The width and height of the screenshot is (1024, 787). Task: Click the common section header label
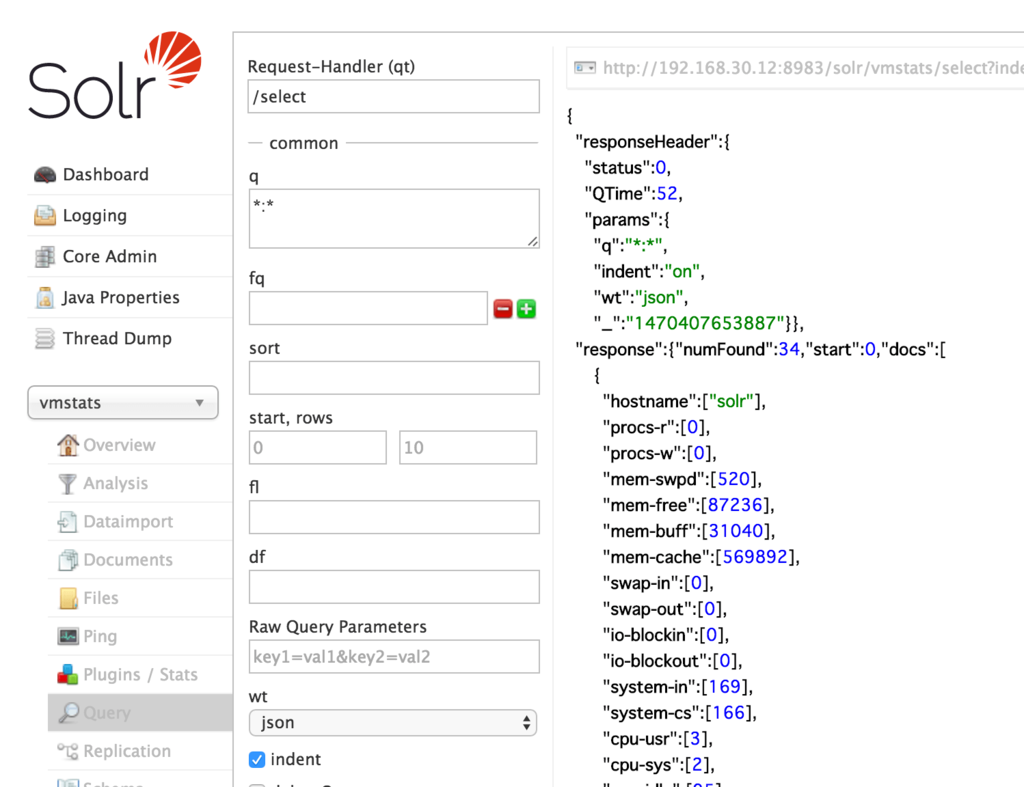pyautogui.click(x=304, y=143)
